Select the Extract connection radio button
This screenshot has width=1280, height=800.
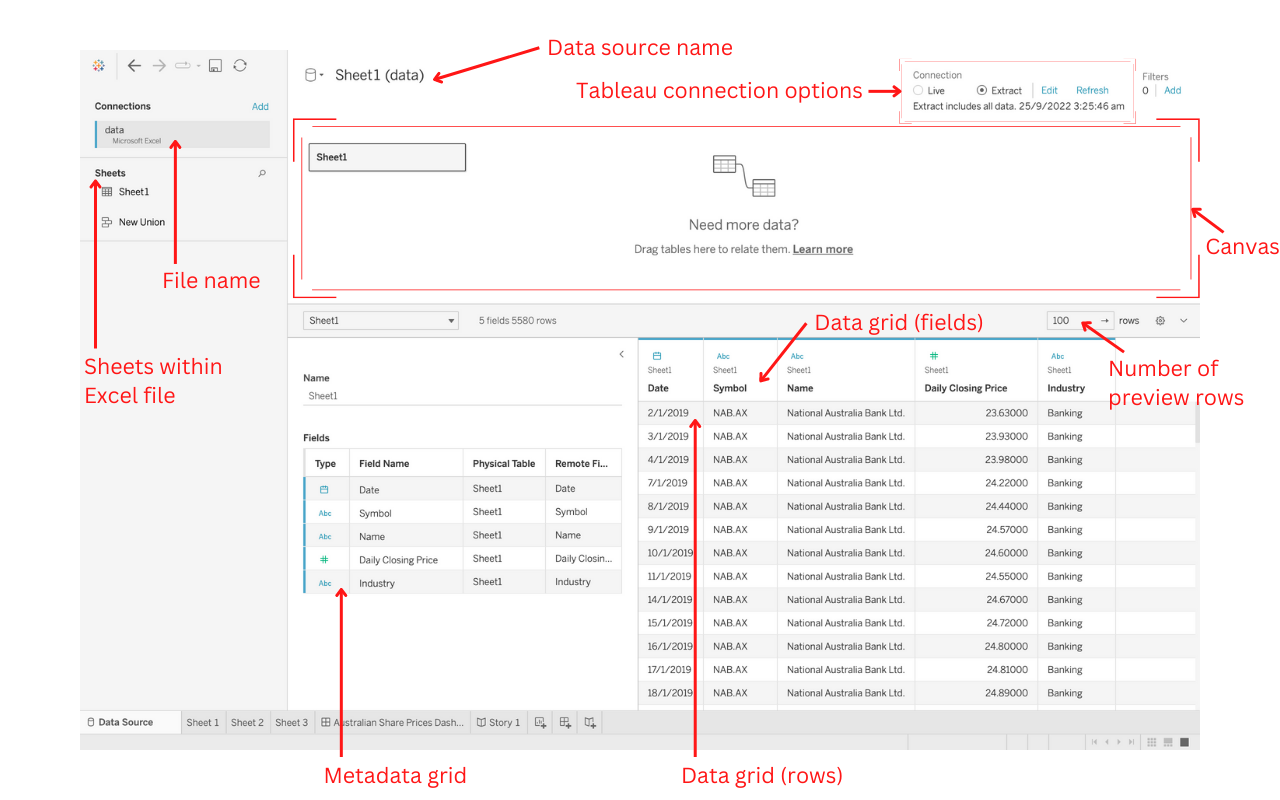click(x=981, y=91)
